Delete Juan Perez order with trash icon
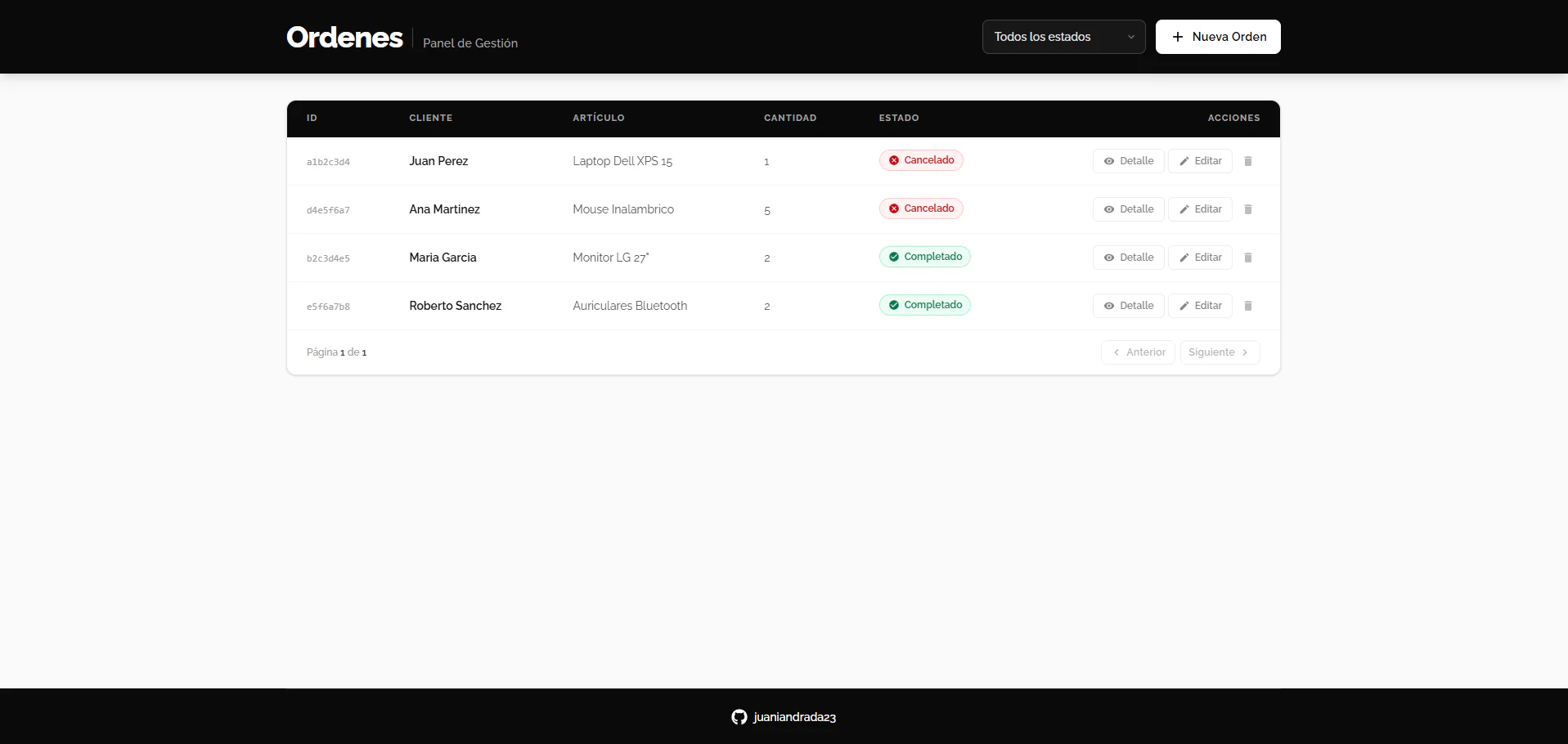Image resolution: width=1568 pixels, height=744 pixels. [x=1247, y=161]
